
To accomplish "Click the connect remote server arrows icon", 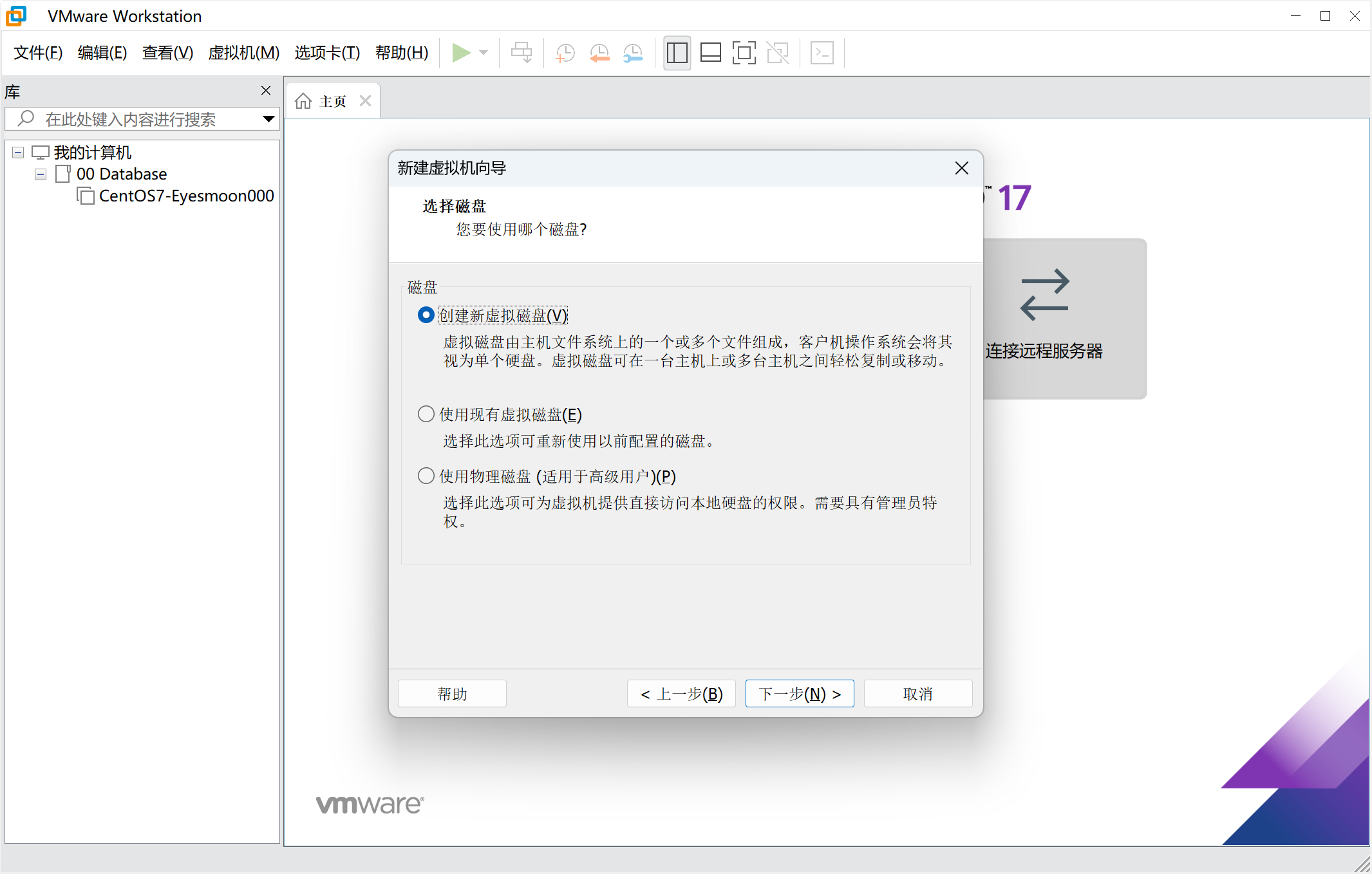I will click(x=1044, y=295).
